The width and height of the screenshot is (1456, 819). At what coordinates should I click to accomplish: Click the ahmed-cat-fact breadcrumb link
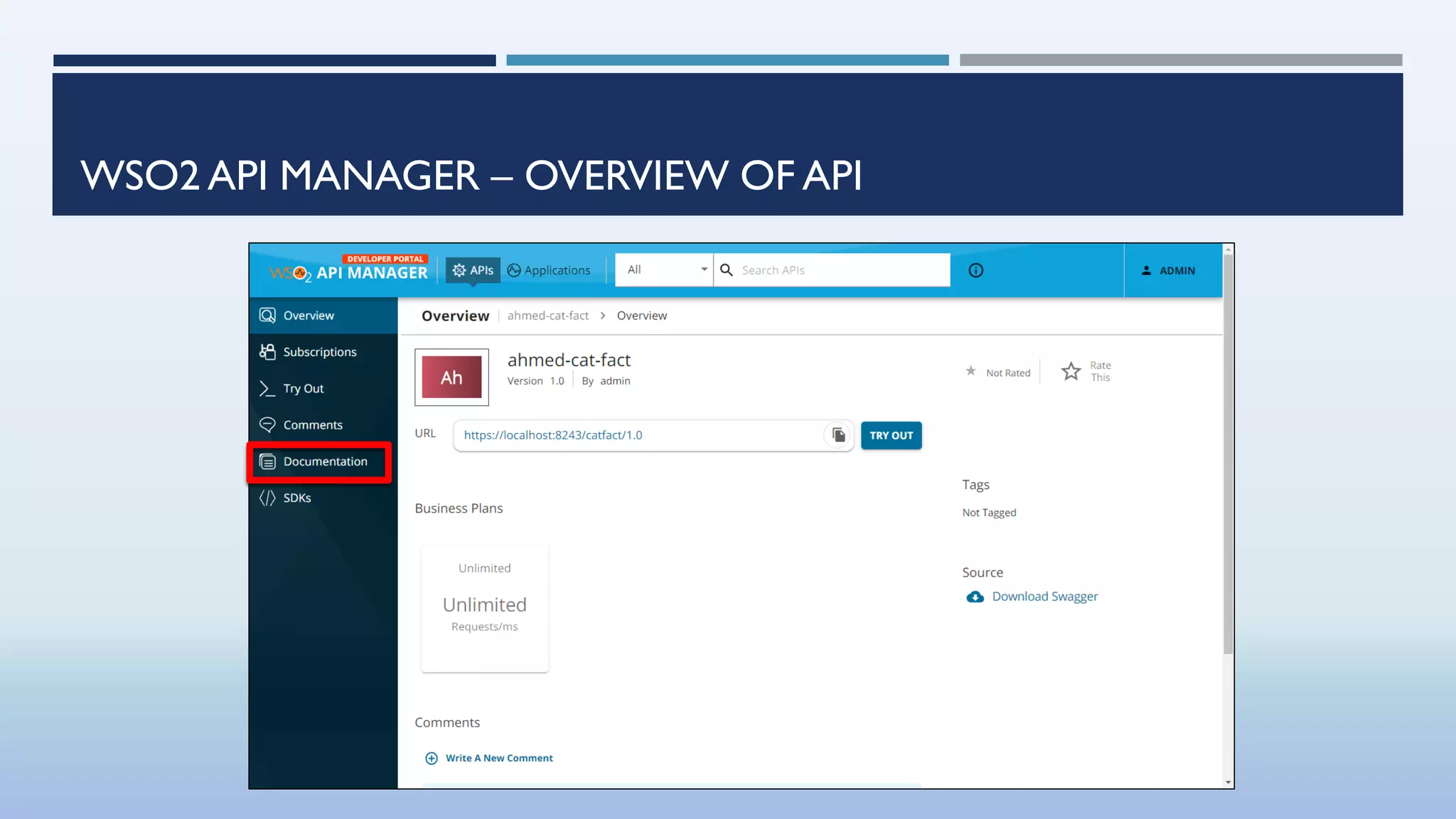point(548,316)
